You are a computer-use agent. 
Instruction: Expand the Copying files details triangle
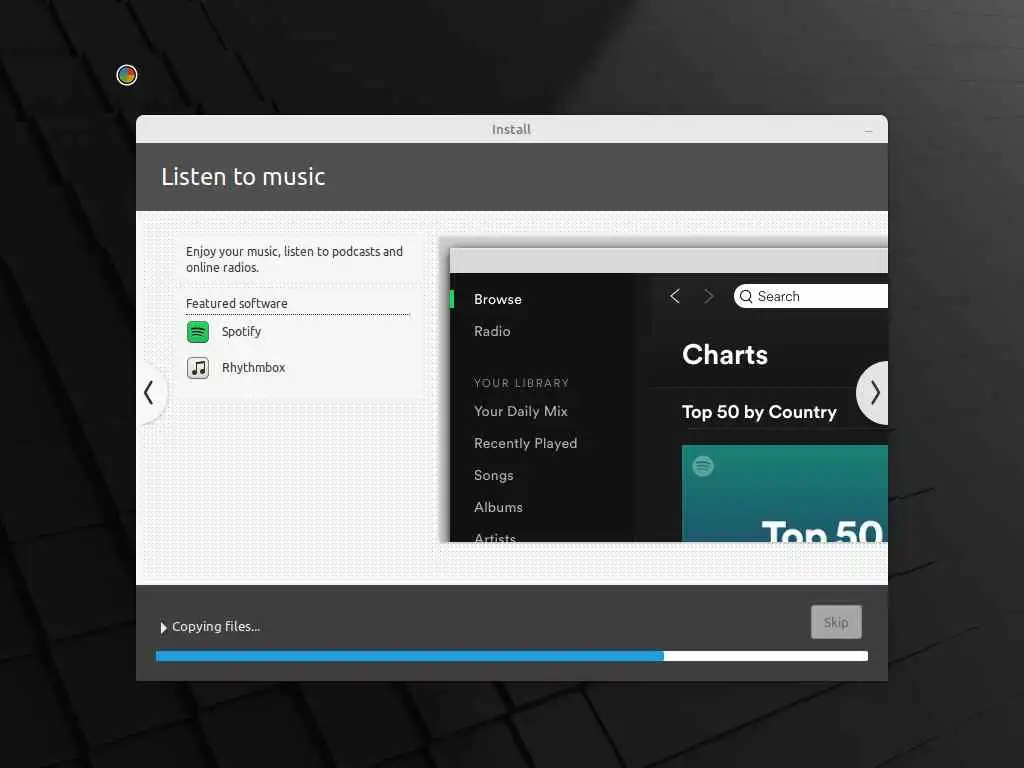click(163, 627)
